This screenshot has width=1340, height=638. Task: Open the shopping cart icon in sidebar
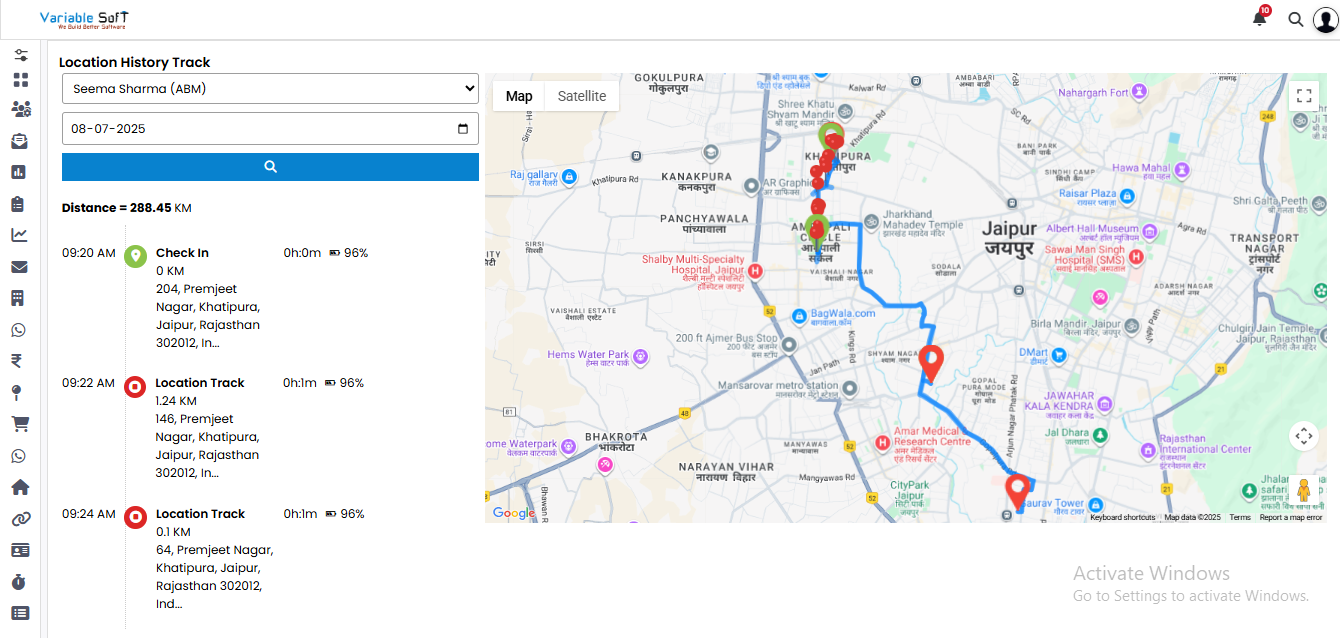[19, 424]
